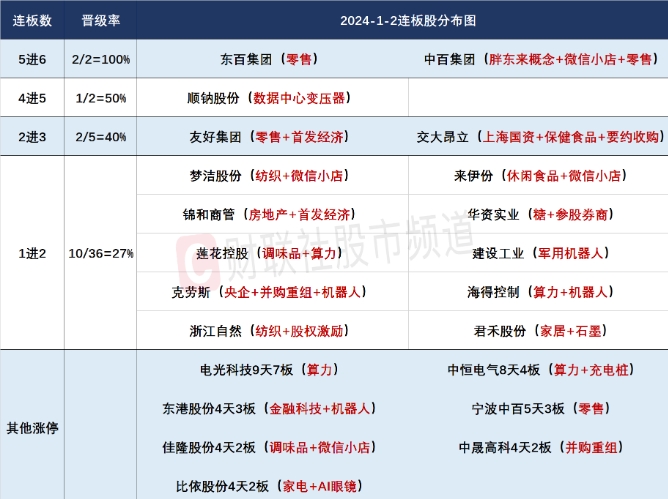Click 比依股份4天2板 entry
Screen dimensions: 668x499
pyautogui.click(x=269, y=486)
